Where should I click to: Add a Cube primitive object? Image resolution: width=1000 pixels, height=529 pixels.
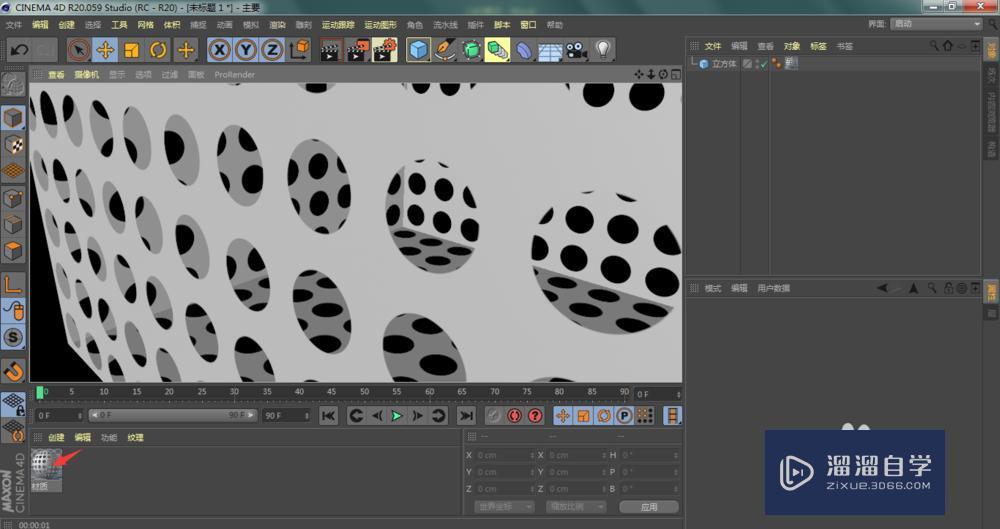(418, 50)
